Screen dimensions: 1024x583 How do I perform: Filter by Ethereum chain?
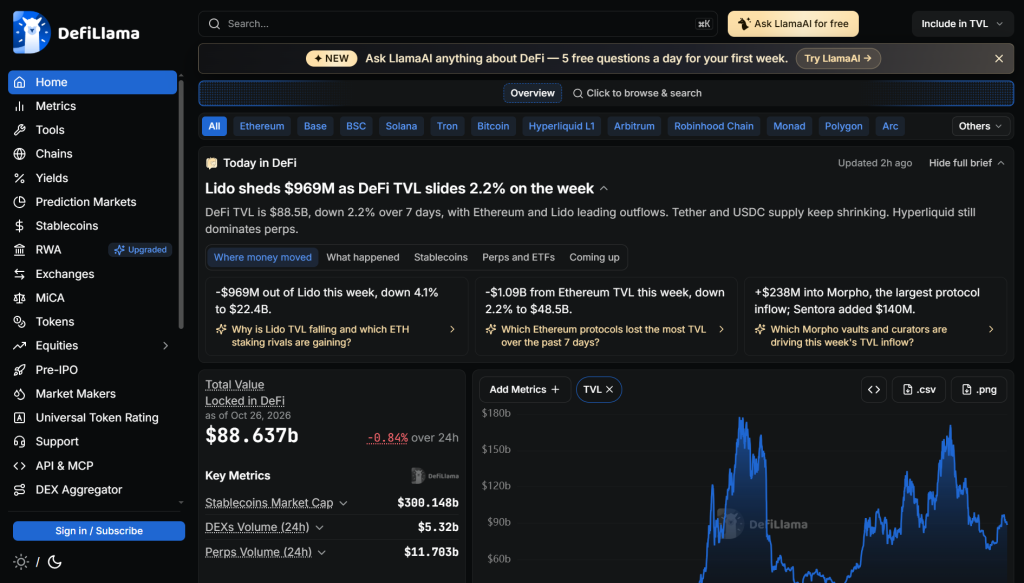point(262,126)
